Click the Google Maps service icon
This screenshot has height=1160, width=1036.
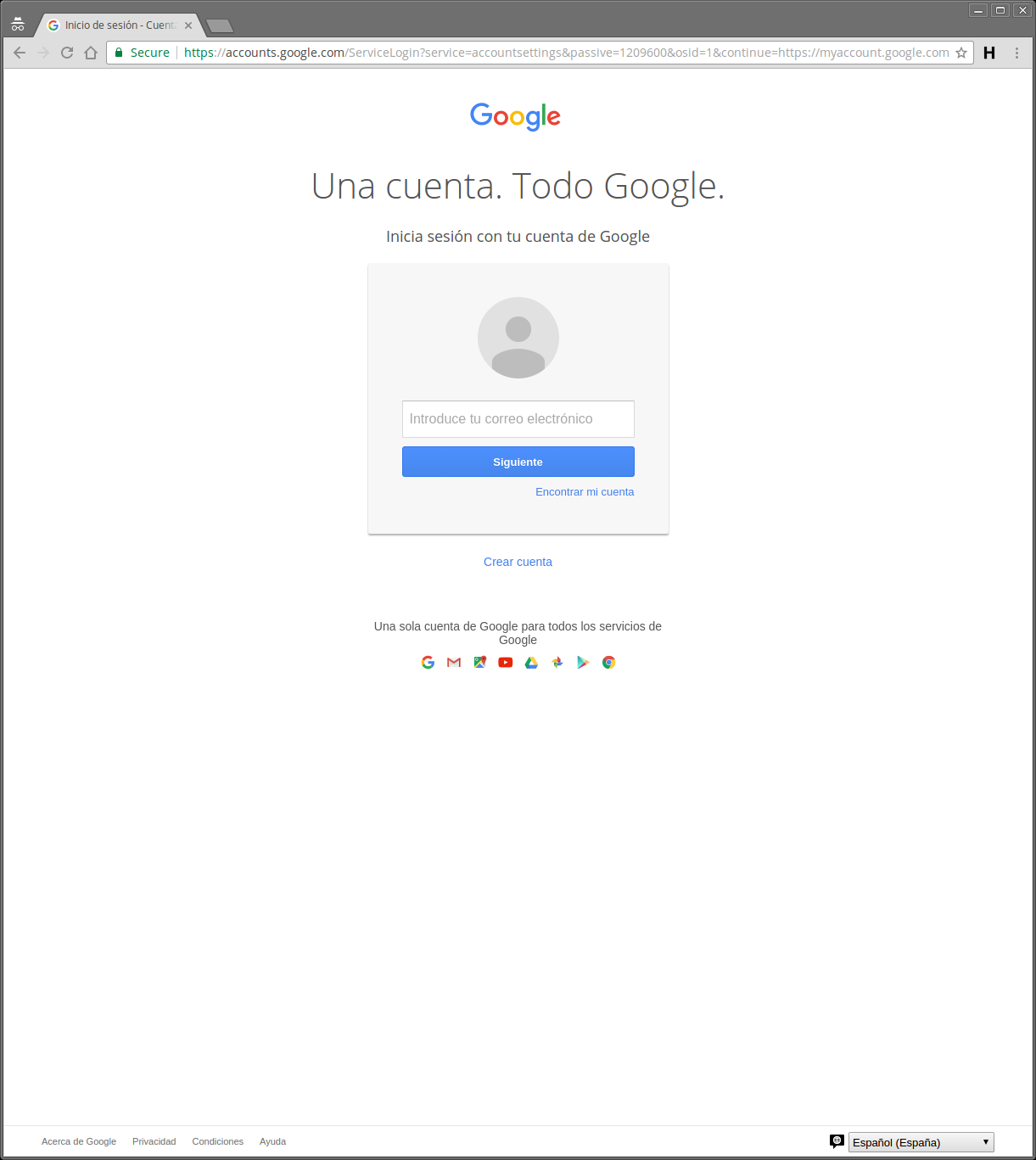point(480,663)
